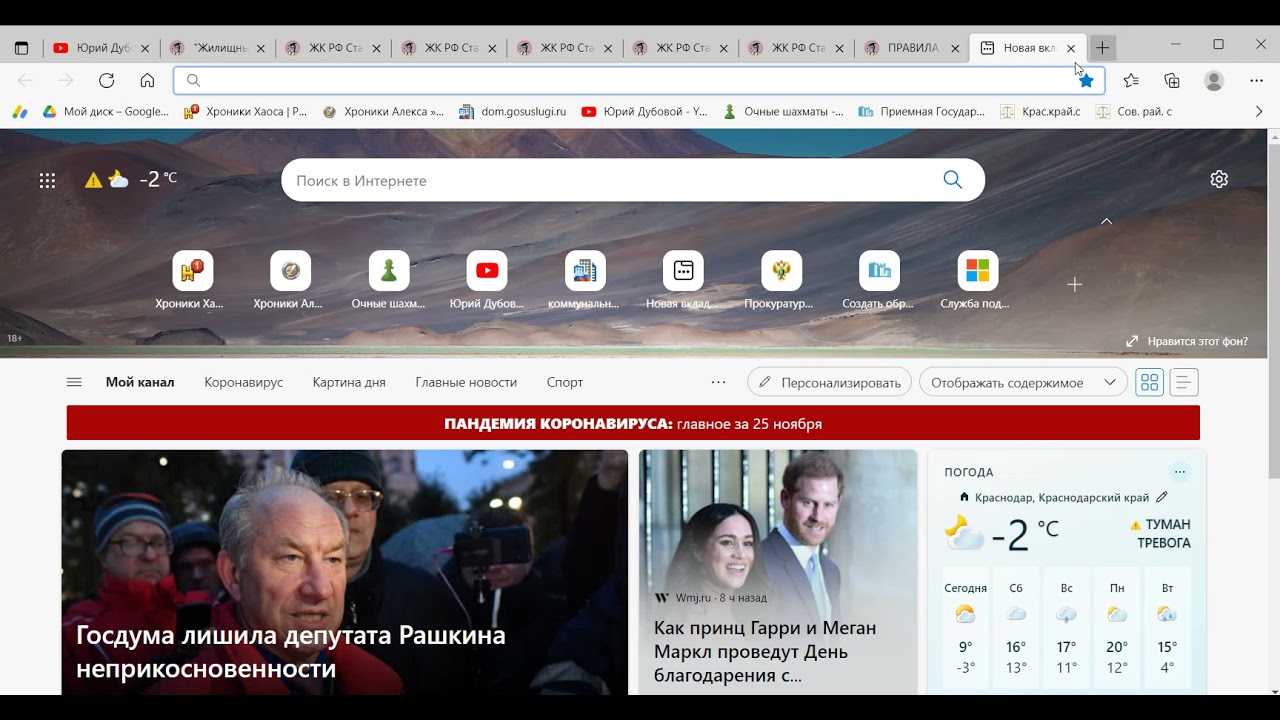Open the -2 °C weather widget at top

[131, 179]
